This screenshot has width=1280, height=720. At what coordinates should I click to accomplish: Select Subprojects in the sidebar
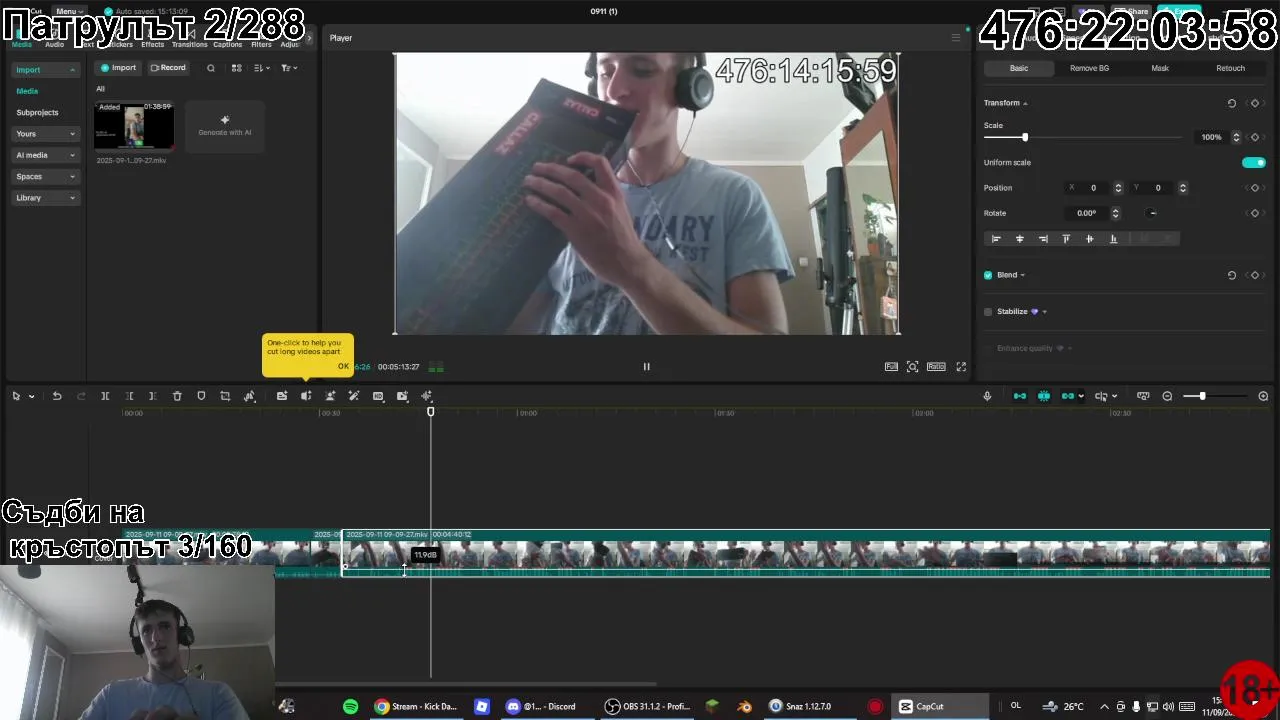pyautogui.click(x=37, y=112)
